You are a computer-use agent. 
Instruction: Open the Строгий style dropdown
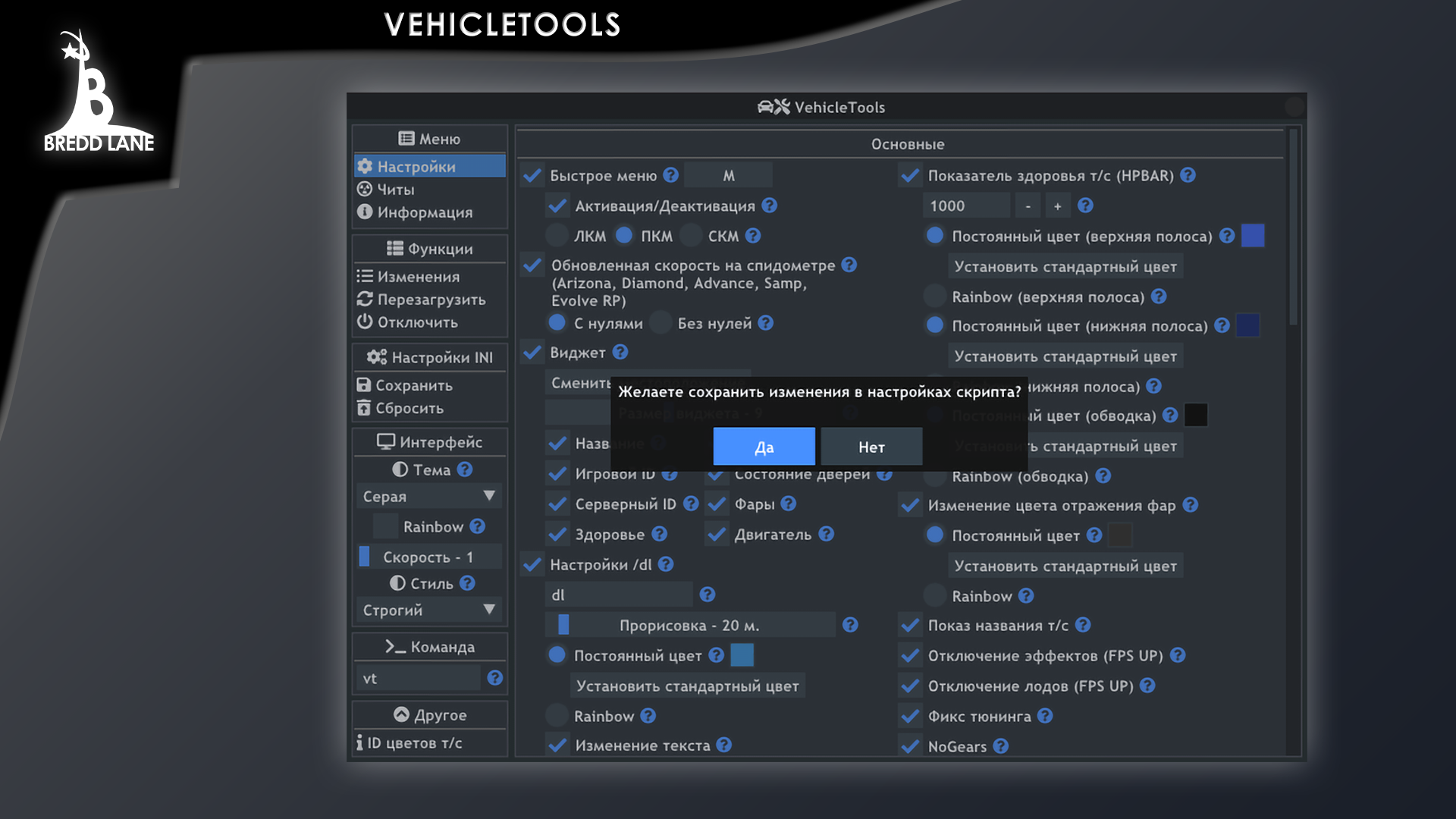(428, 610)
